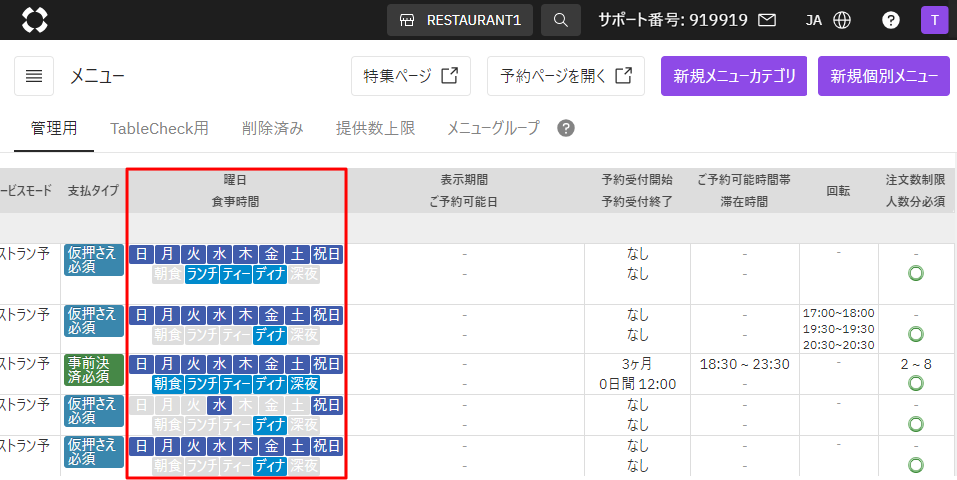Open the hamburger navigation menu

[34, 76]
